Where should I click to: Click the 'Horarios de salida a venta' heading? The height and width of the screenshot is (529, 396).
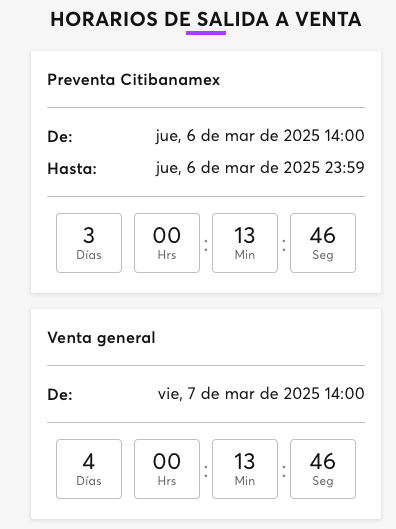coord(206,19)
